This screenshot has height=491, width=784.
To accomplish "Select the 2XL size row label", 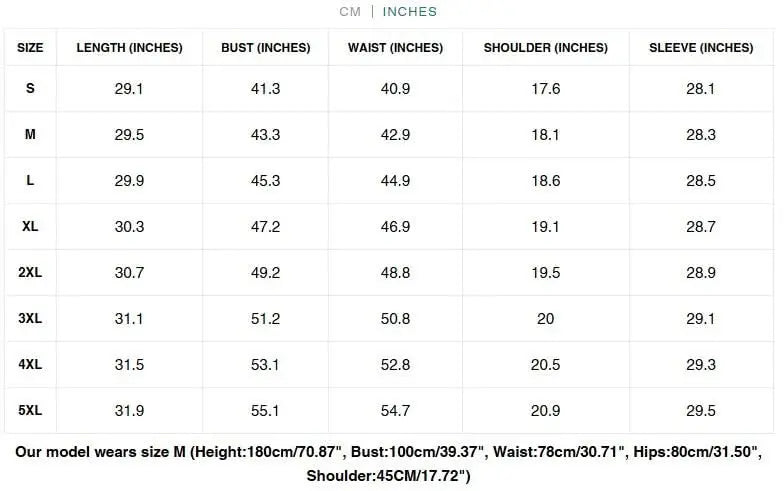I will [x=30, y=273].
